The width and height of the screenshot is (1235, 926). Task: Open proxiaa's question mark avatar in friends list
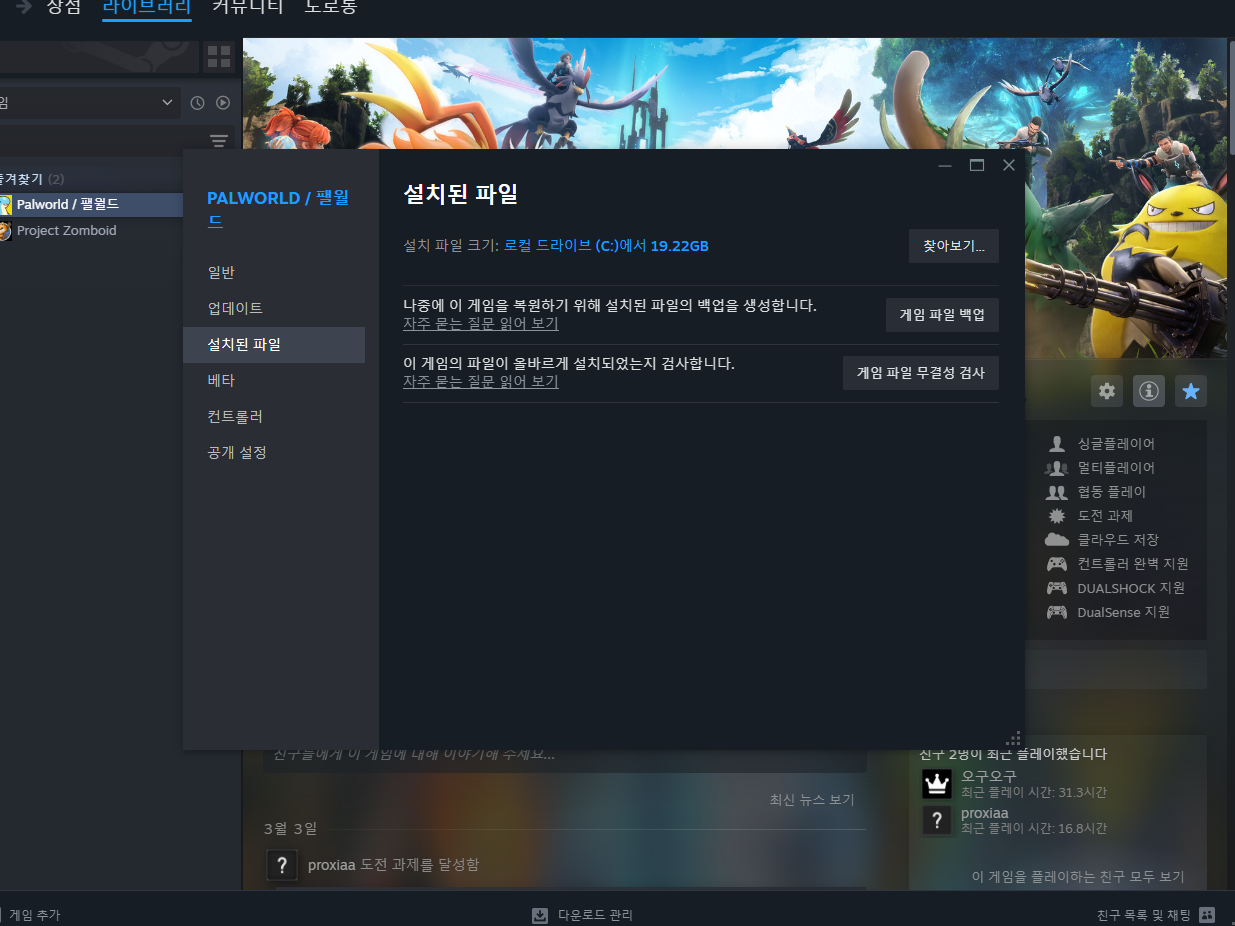tap(937, 821)
